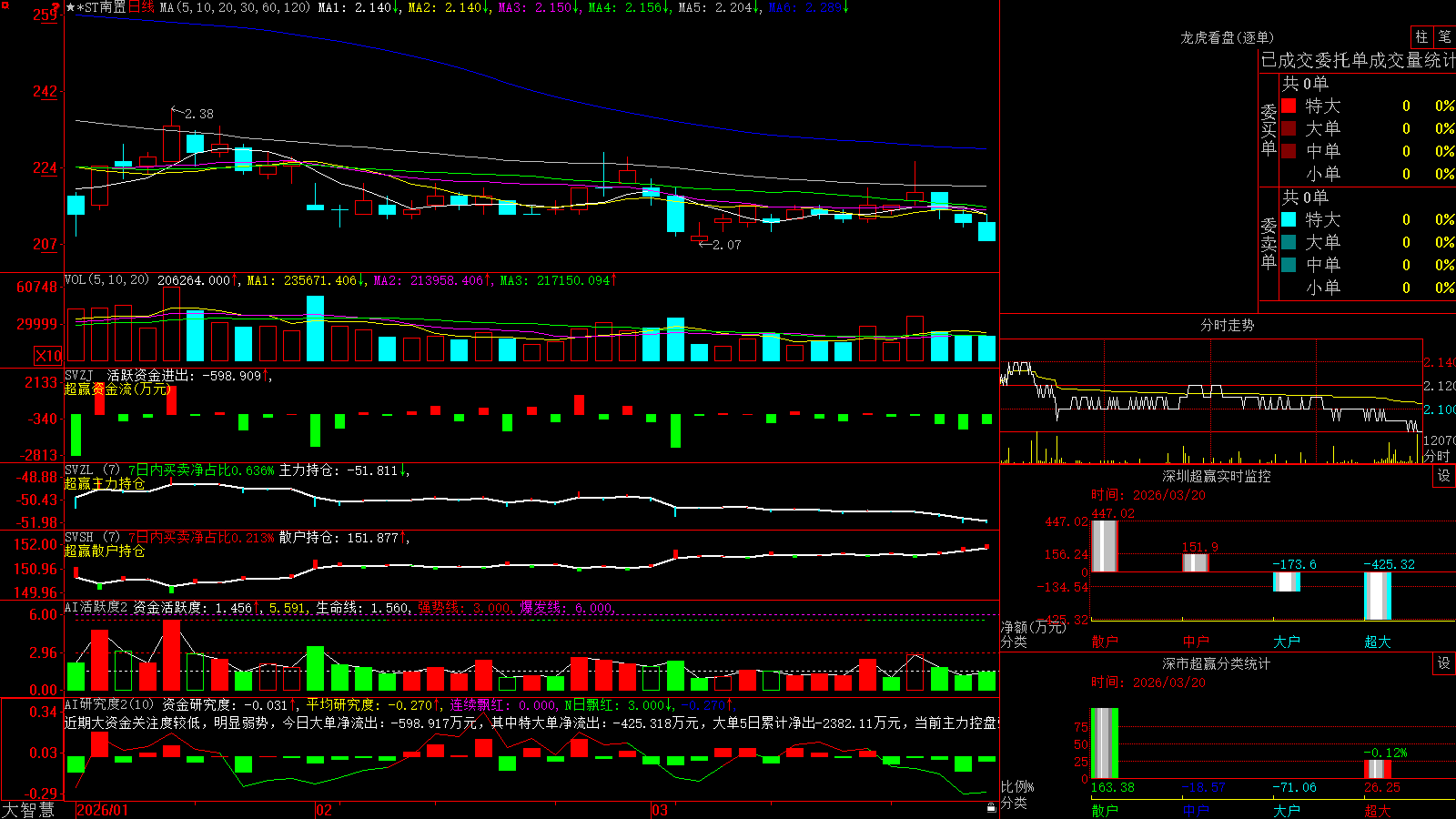1456x819 pixels.
Task: Click the 分时走势 panel title
Action: (1227, 325)
